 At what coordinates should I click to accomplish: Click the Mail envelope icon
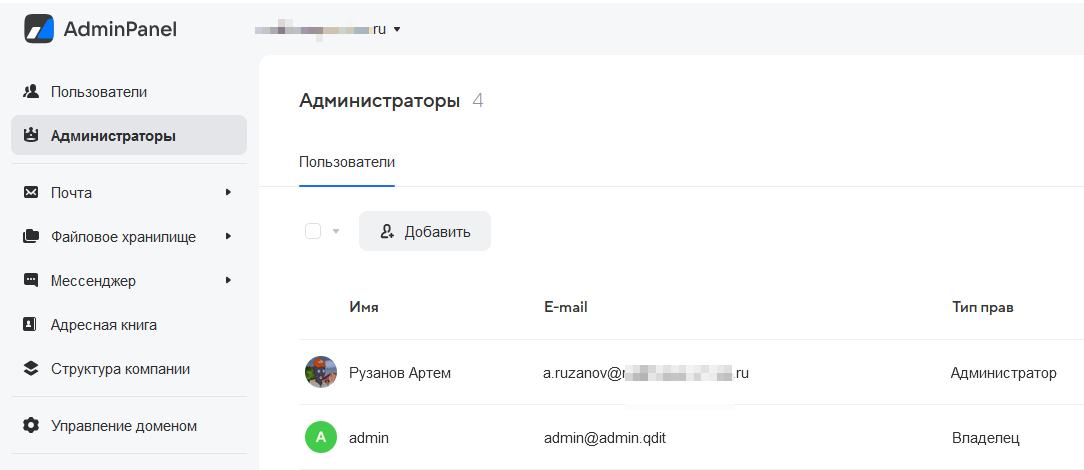point(30,193)
